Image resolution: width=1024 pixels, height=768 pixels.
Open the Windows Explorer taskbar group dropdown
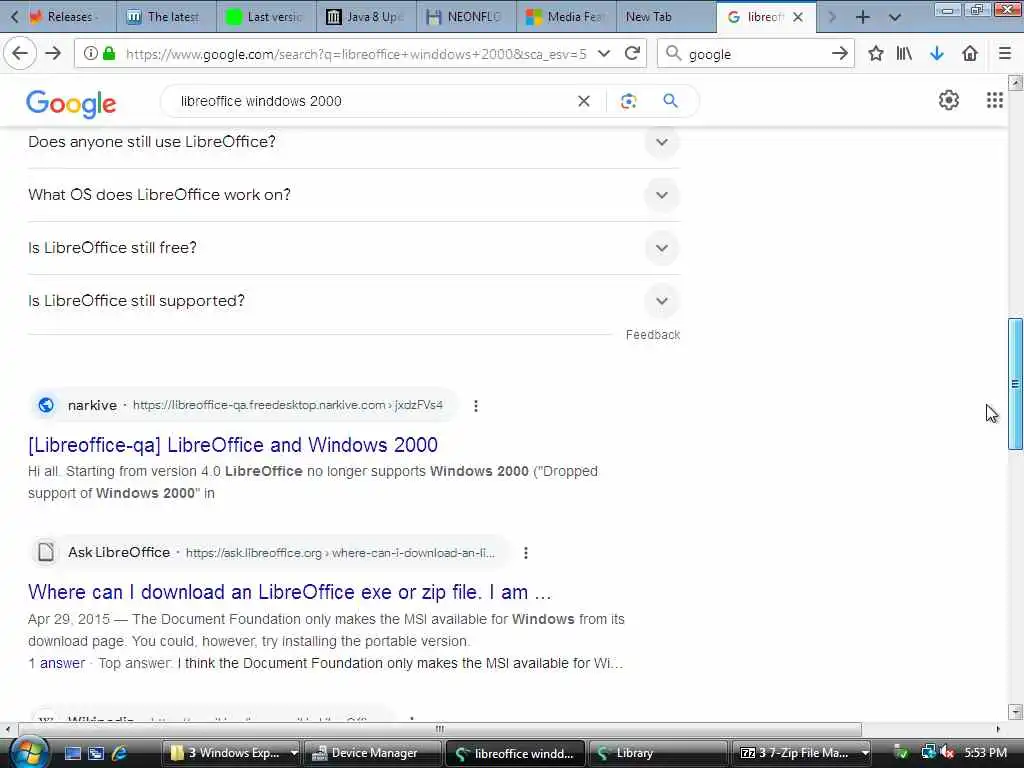pyautogui.click(x=294, y=753)
